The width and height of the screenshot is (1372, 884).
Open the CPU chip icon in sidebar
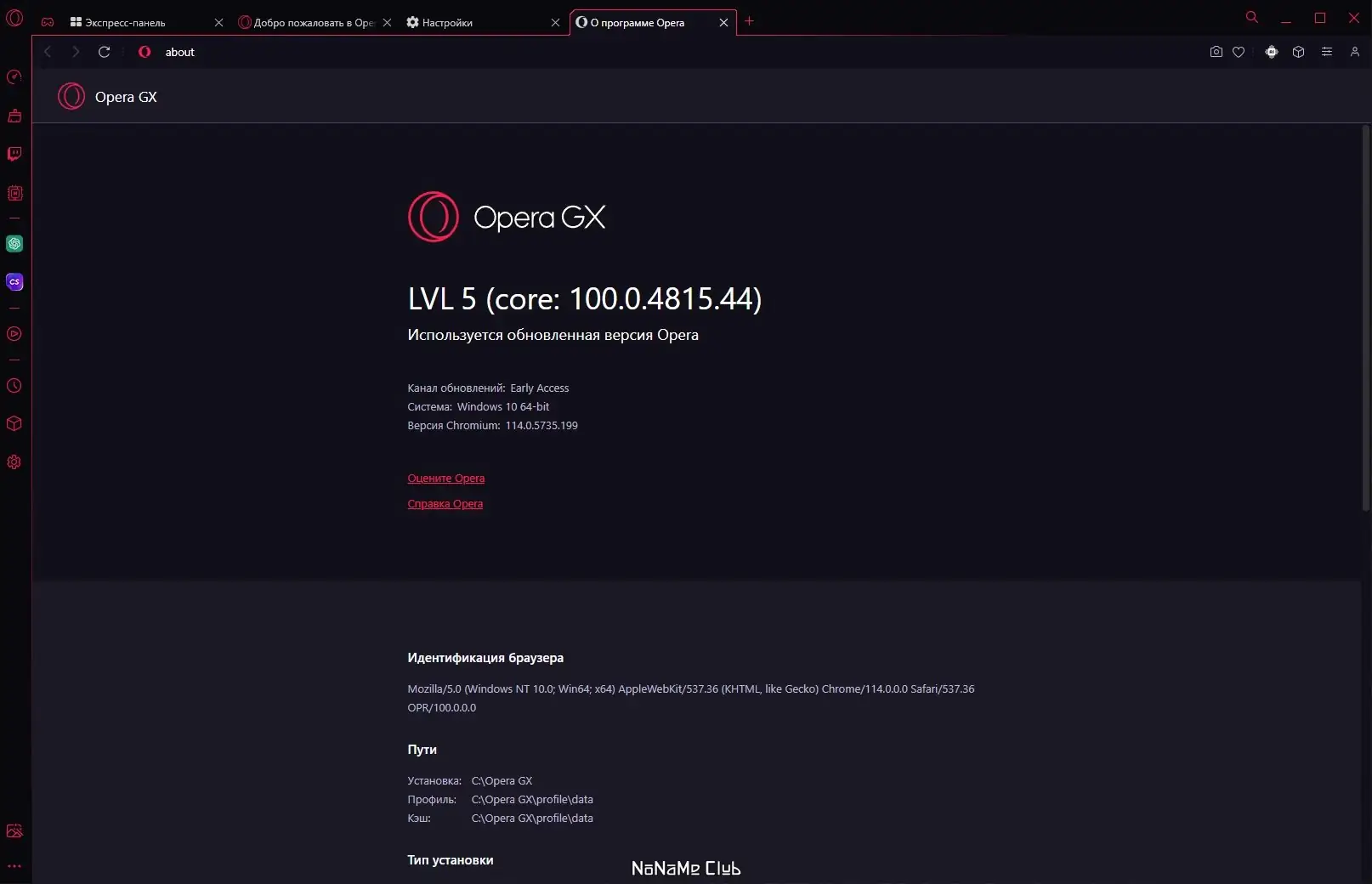click(14, 193)
